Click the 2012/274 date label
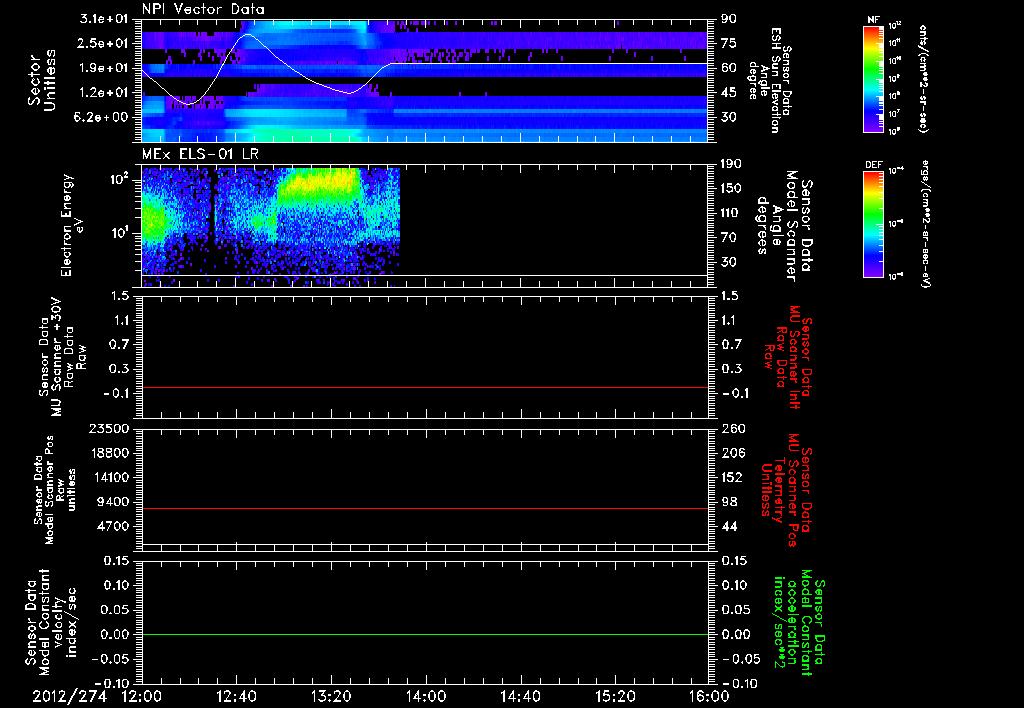This screenshot has height=708, width=1024. (69, 696)
